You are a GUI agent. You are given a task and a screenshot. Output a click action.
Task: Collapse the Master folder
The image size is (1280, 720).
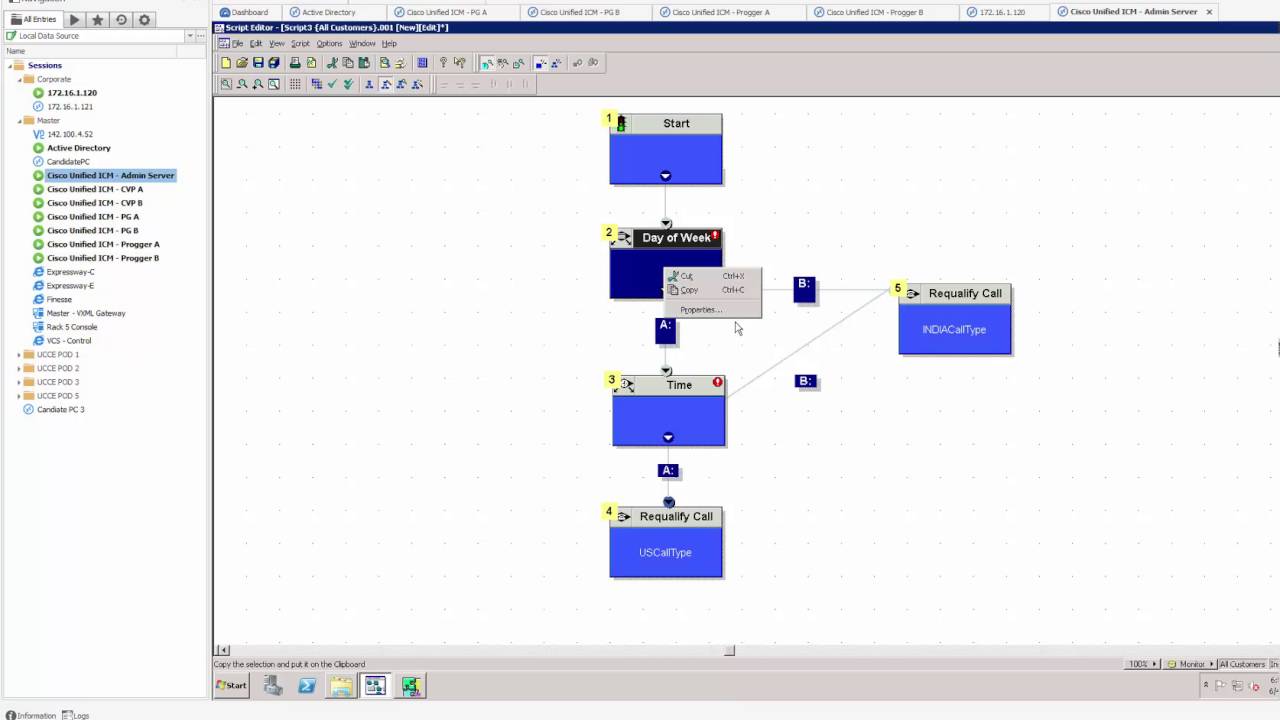(19, 120)
